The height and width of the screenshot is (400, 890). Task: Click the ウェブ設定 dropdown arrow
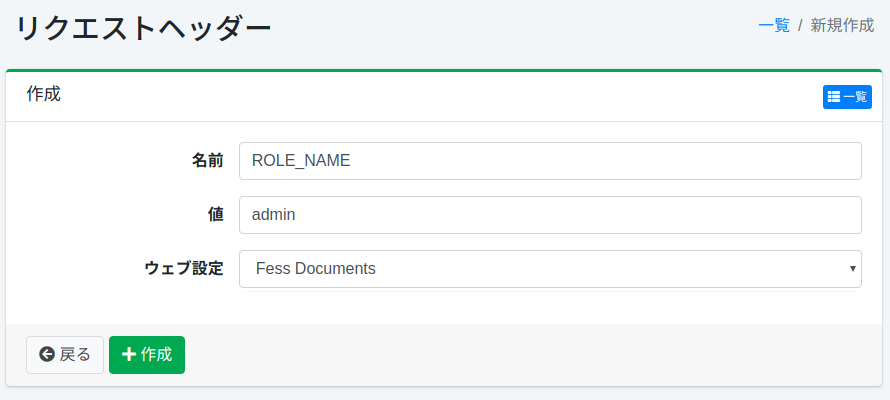coord(852,269)
